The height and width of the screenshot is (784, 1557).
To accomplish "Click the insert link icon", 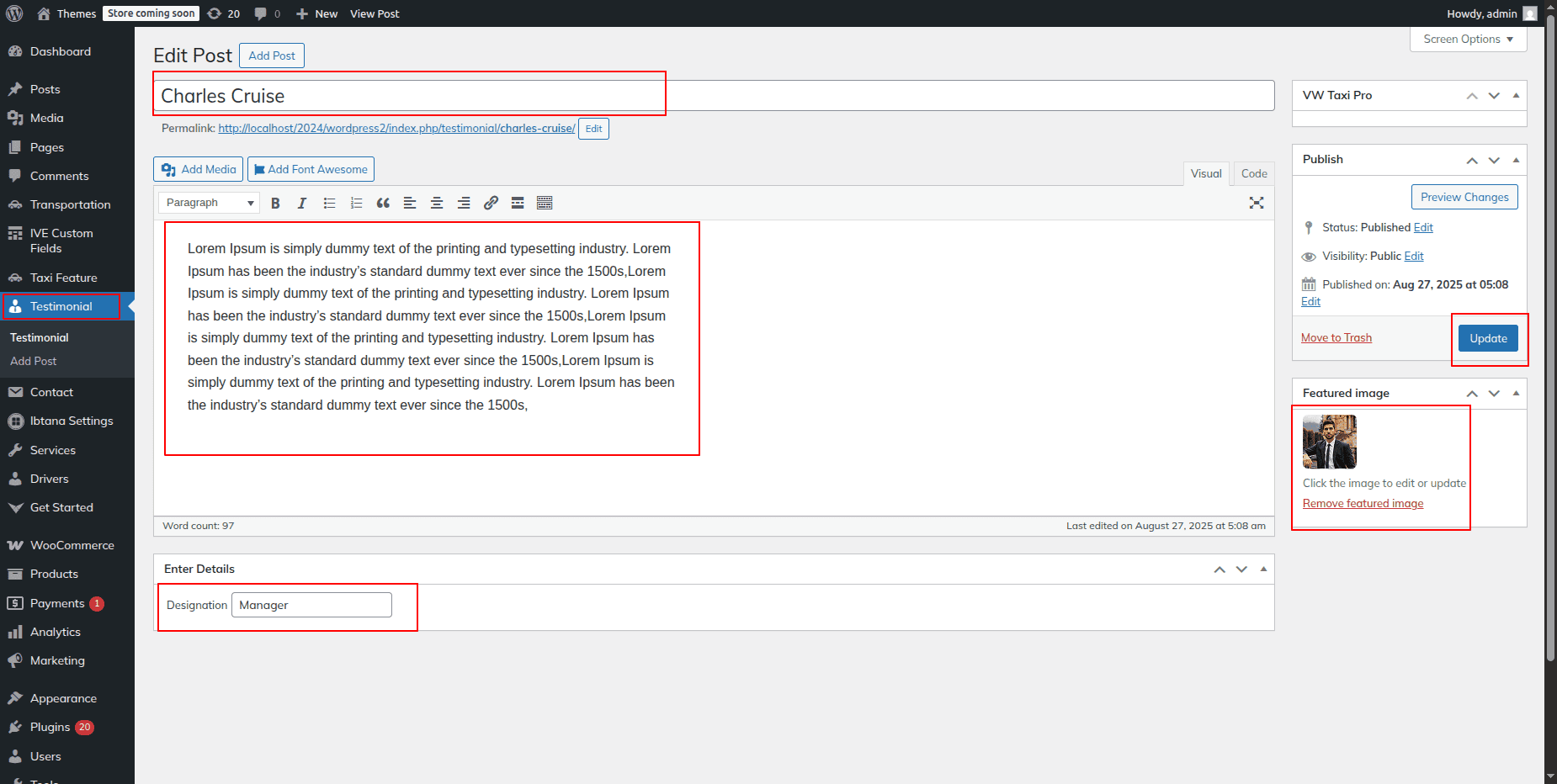I will (x=491, y=203).
